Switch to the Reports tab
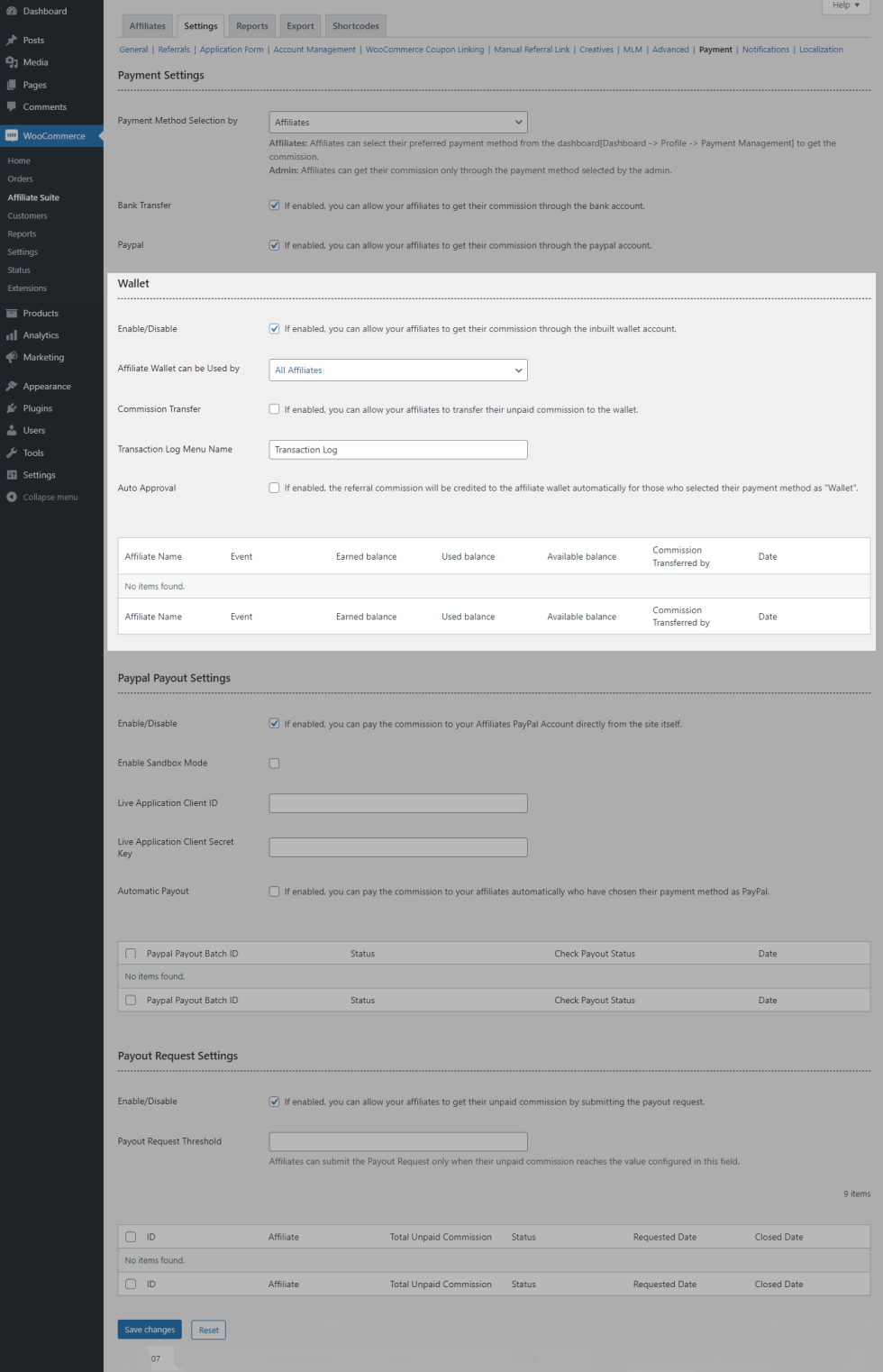 252,26
